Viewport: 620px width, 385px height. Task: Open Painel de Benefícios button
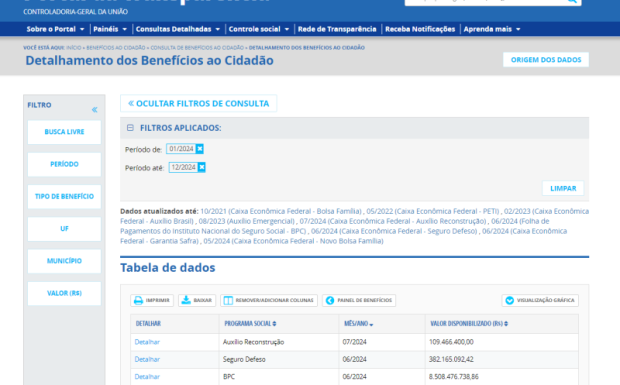[359, 300]
